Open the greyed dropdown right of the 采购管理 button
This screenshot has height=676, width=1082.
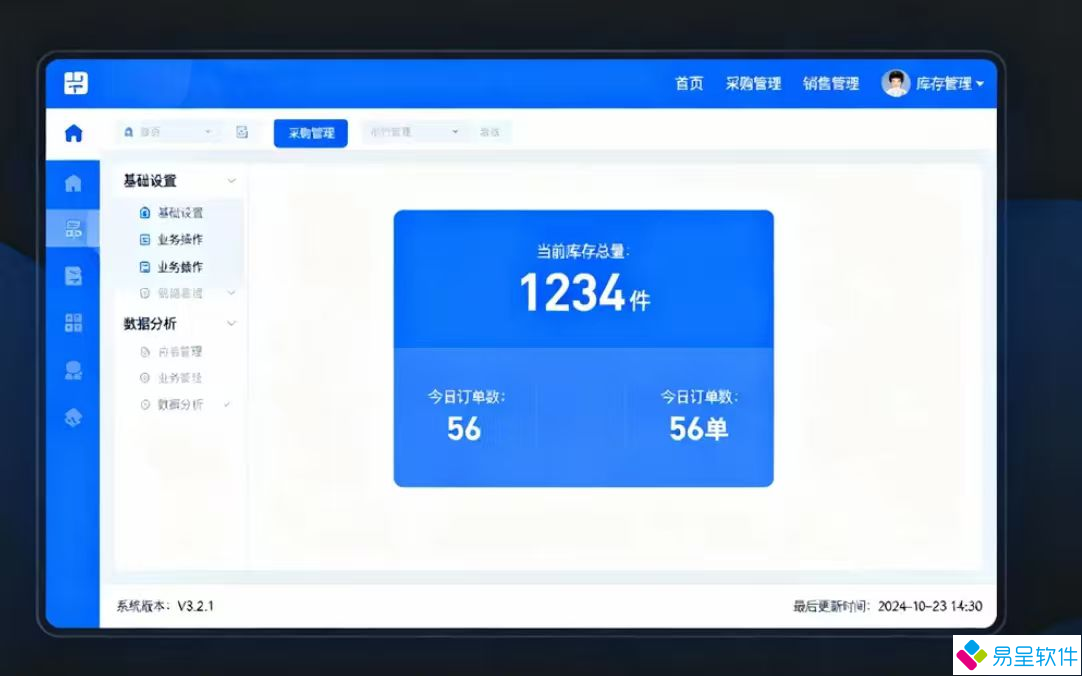tap(413, 132)
